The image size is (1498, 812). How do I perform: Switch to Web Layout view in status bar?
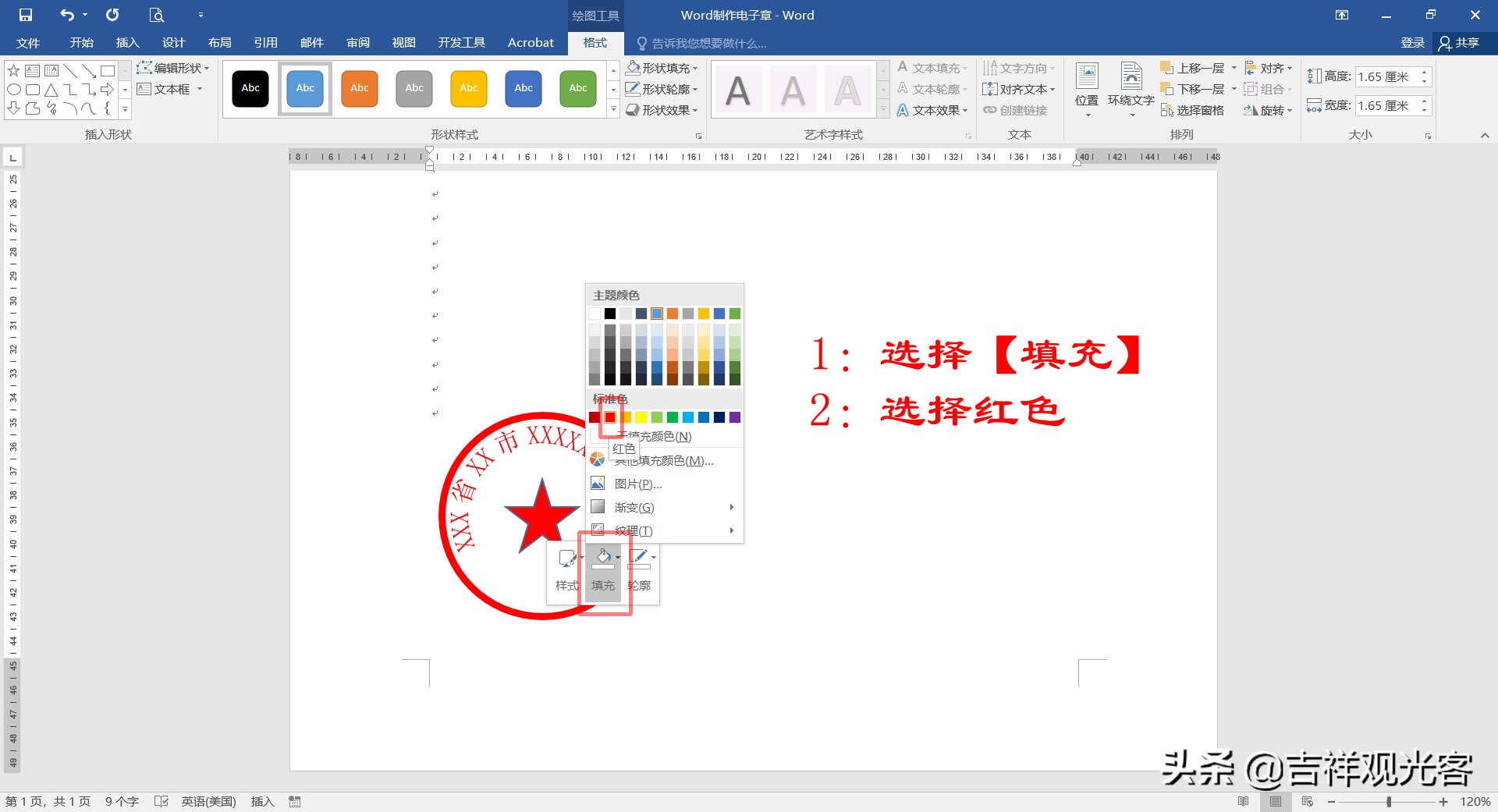click(x=1308, y=801)
